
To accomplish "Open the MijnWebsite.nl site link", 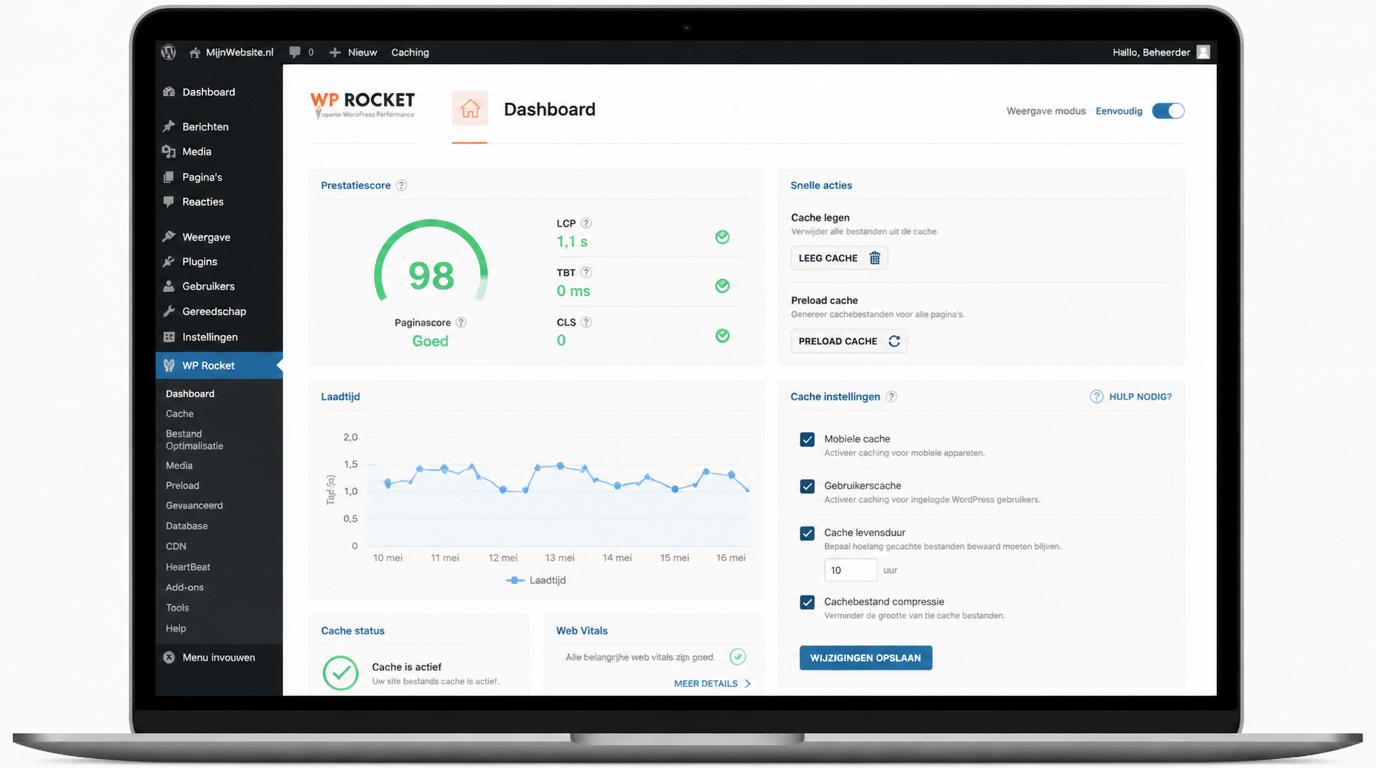I will tap(231, 52).
